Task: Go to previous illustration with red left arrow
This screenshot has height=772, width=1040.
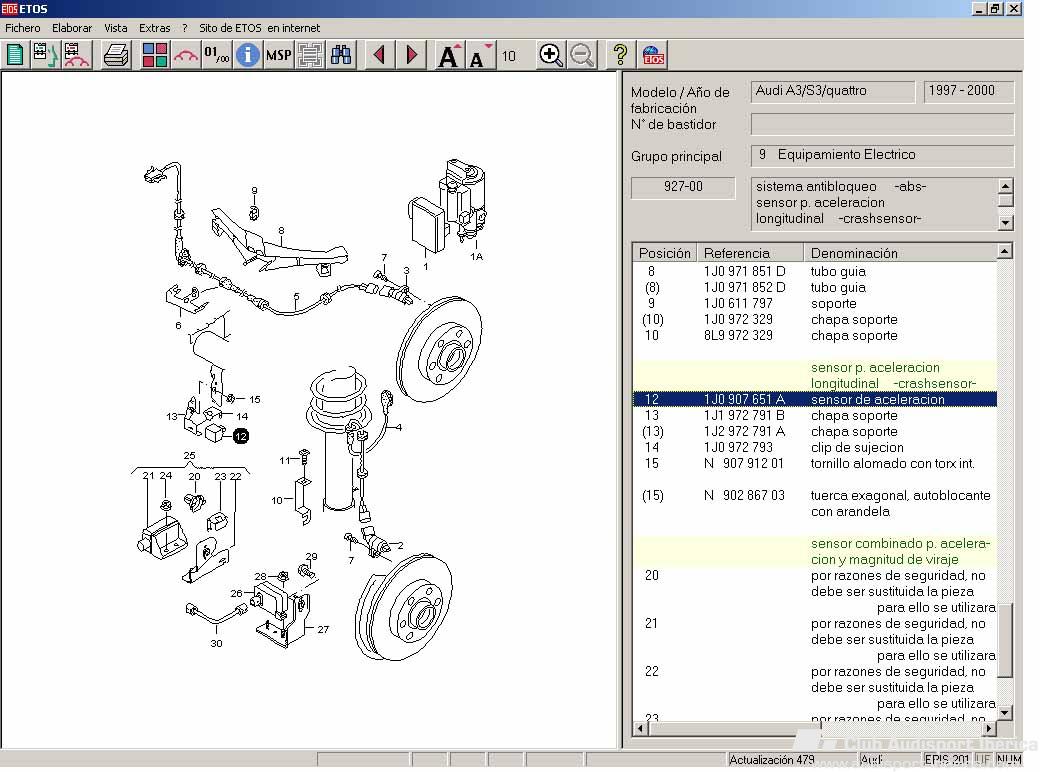Action: click(379, 55)
